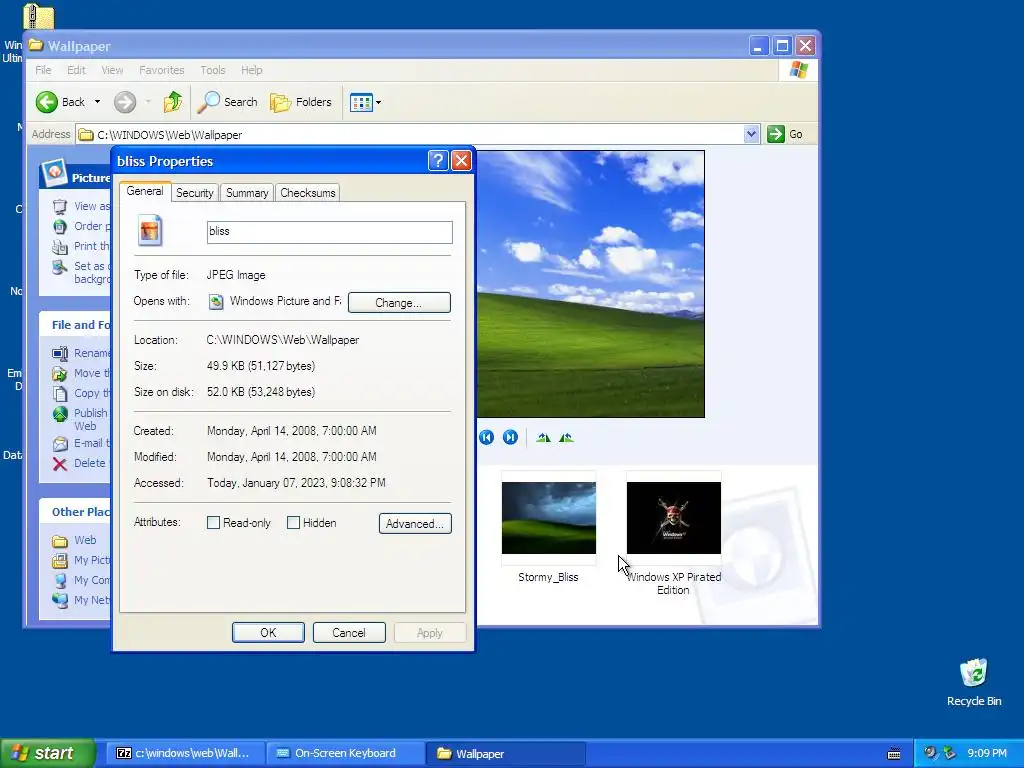
Task: Switch to On-Screen Keyboard taskbar button
Action: click(x=345, y=753)
